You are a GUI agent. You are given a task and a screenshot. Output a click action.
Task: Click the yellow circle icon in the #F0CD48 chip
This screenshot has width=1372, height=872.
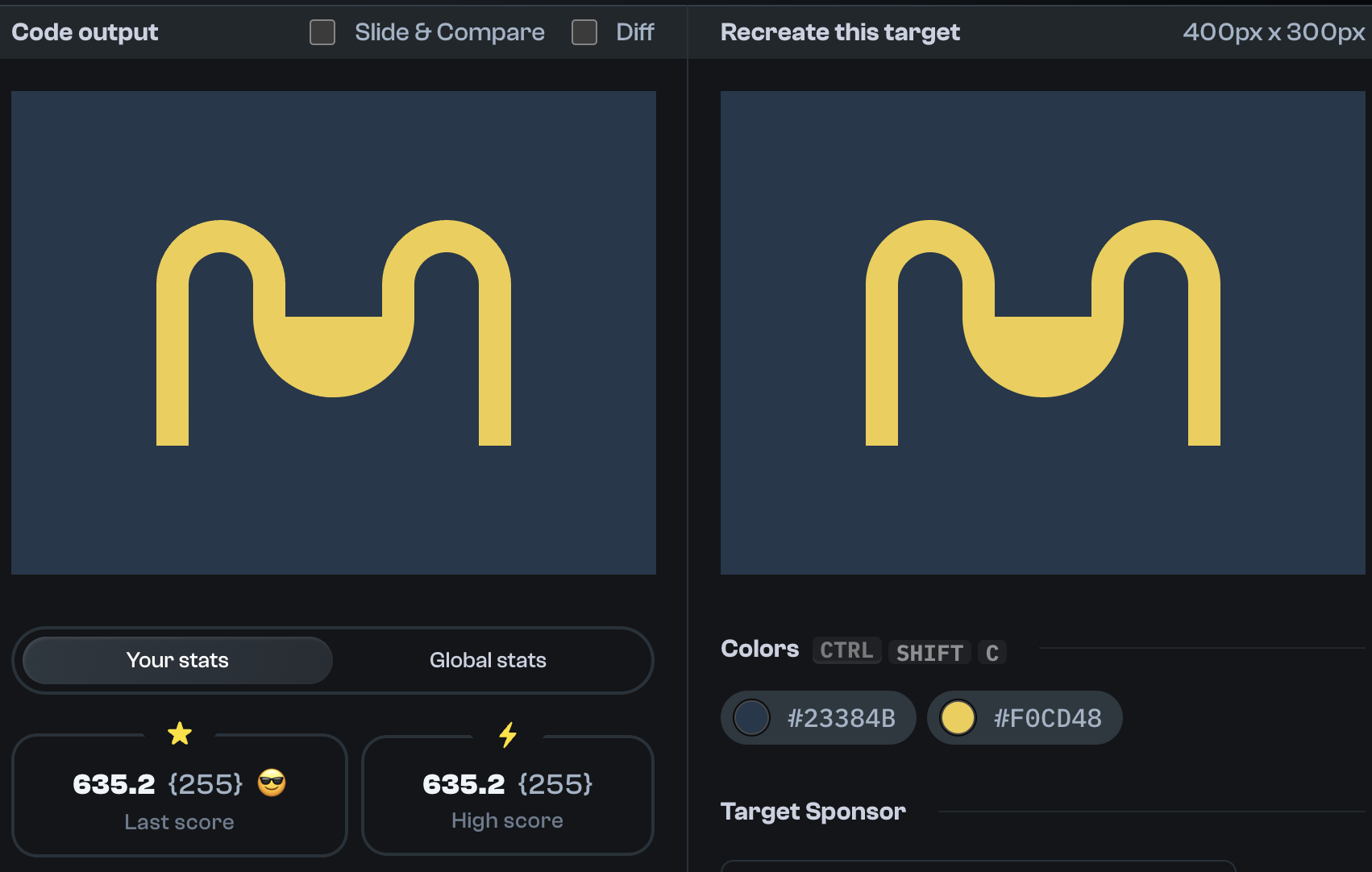pyautogui.click(x=958, y=717)
